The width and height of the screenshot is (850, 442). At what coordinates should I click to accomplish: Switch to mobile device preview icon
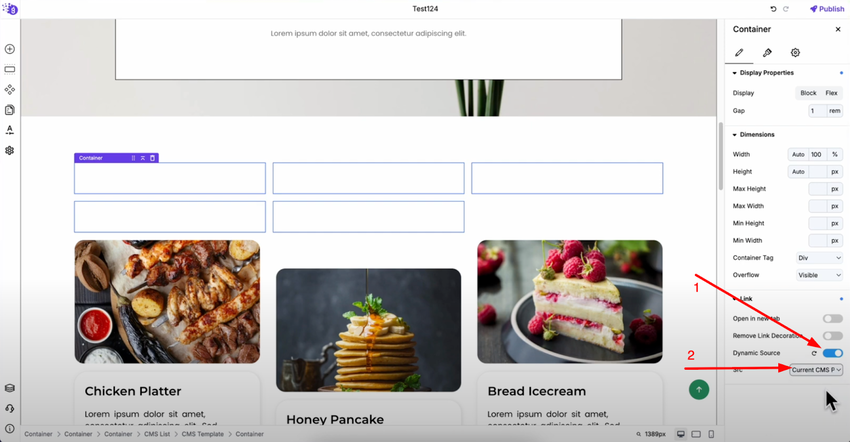tap(711, 434)
